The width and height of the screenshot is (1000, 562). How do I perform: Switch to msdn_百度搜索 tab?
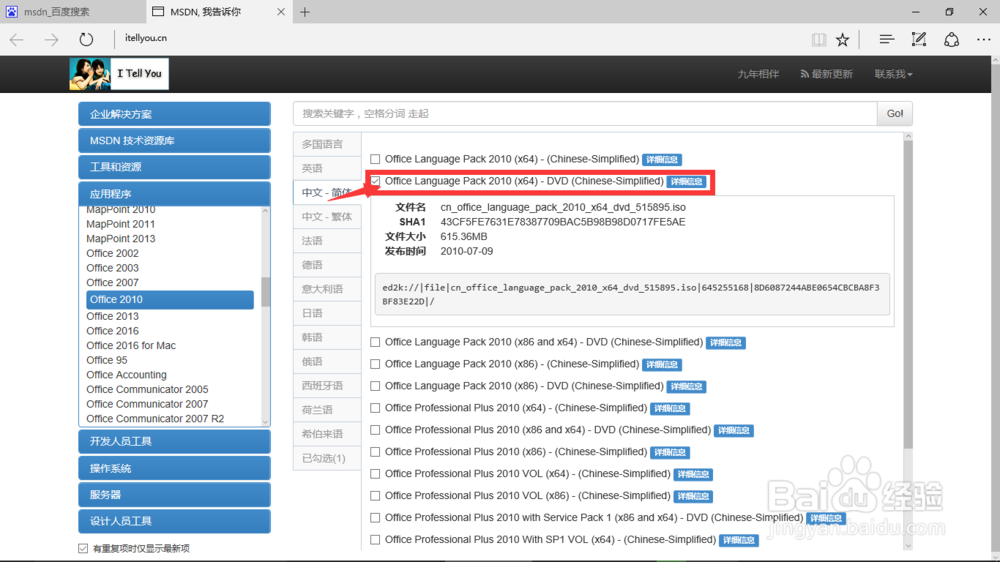[x=73, y=11]
